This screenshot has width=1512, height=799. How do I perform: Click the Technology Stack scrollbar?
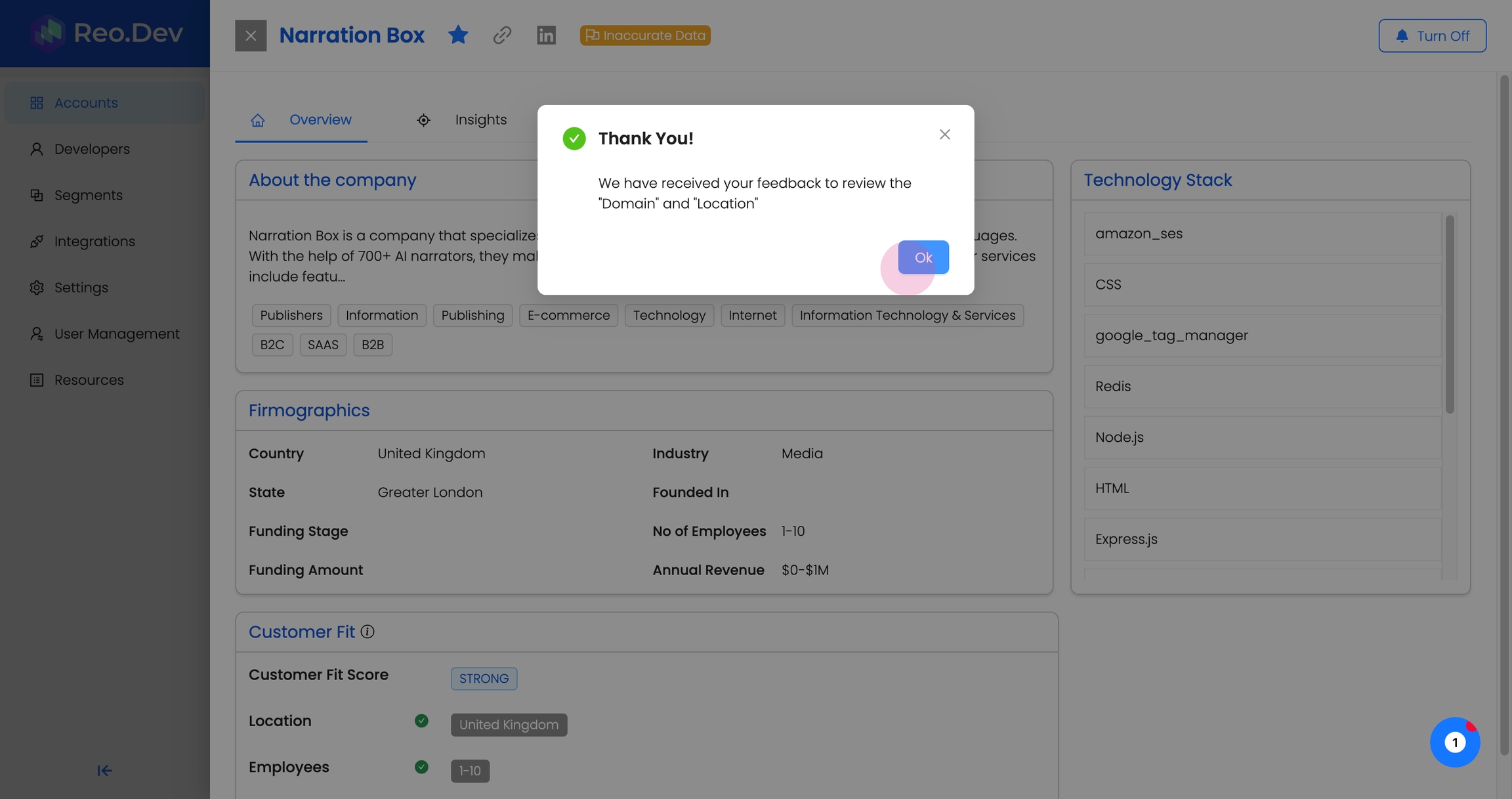[x=1449, y=315]
